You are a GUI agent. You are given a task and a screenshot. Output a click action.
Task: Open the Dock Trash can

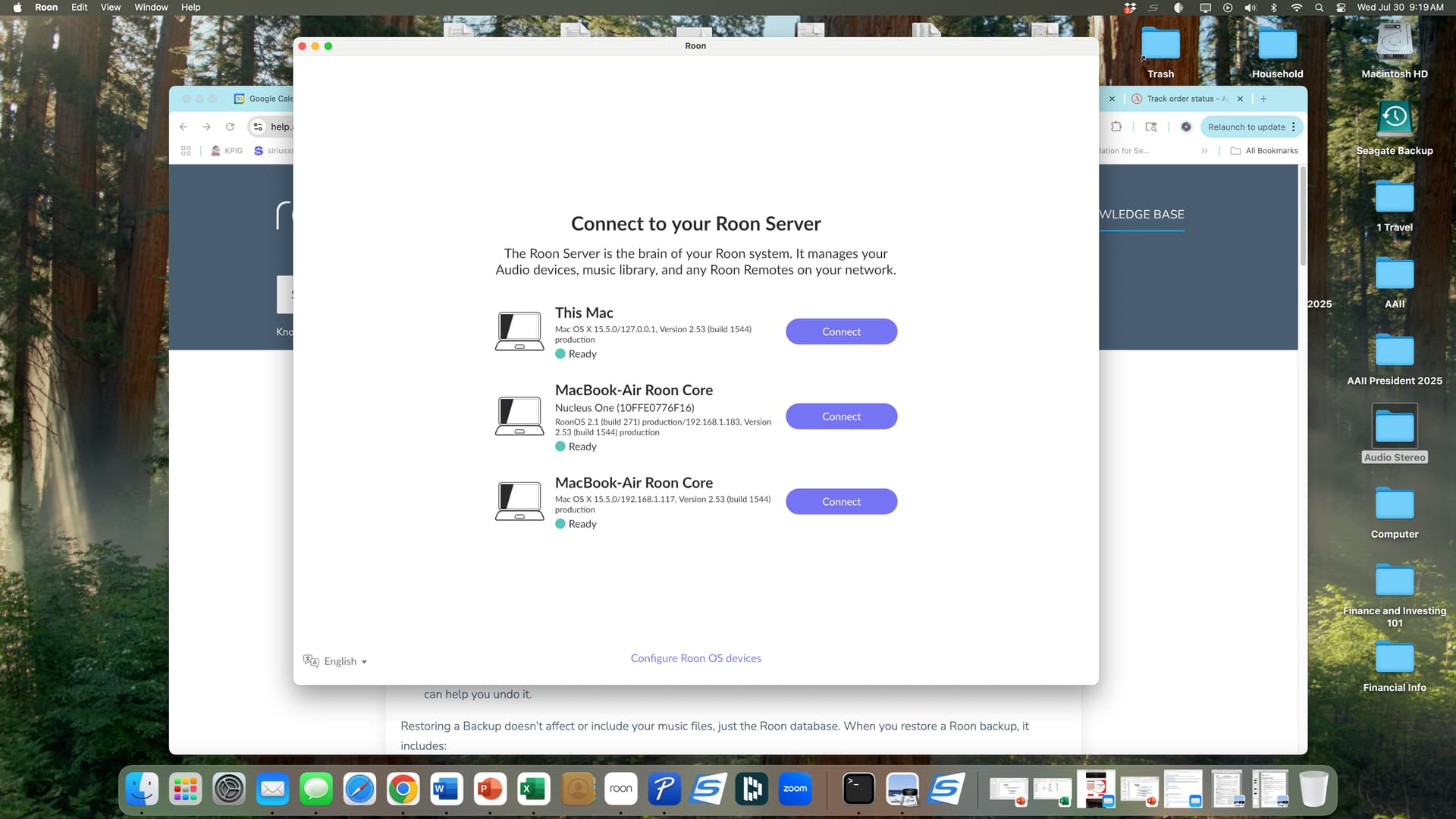point(1313,789)
